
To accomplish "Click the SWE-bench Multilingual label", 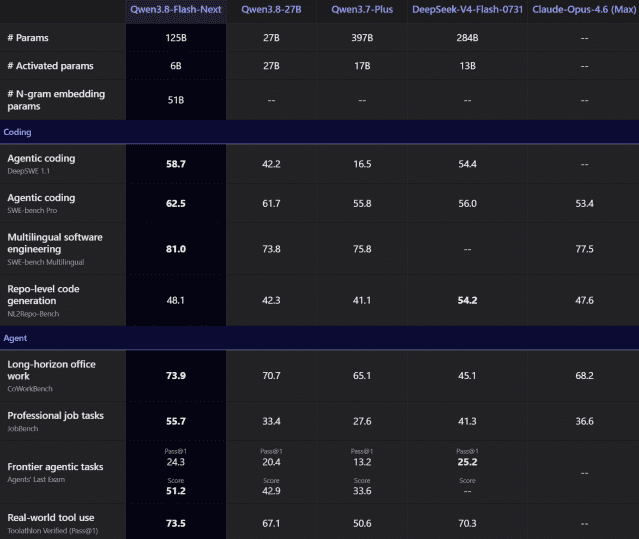I will (x=46, y=262).
